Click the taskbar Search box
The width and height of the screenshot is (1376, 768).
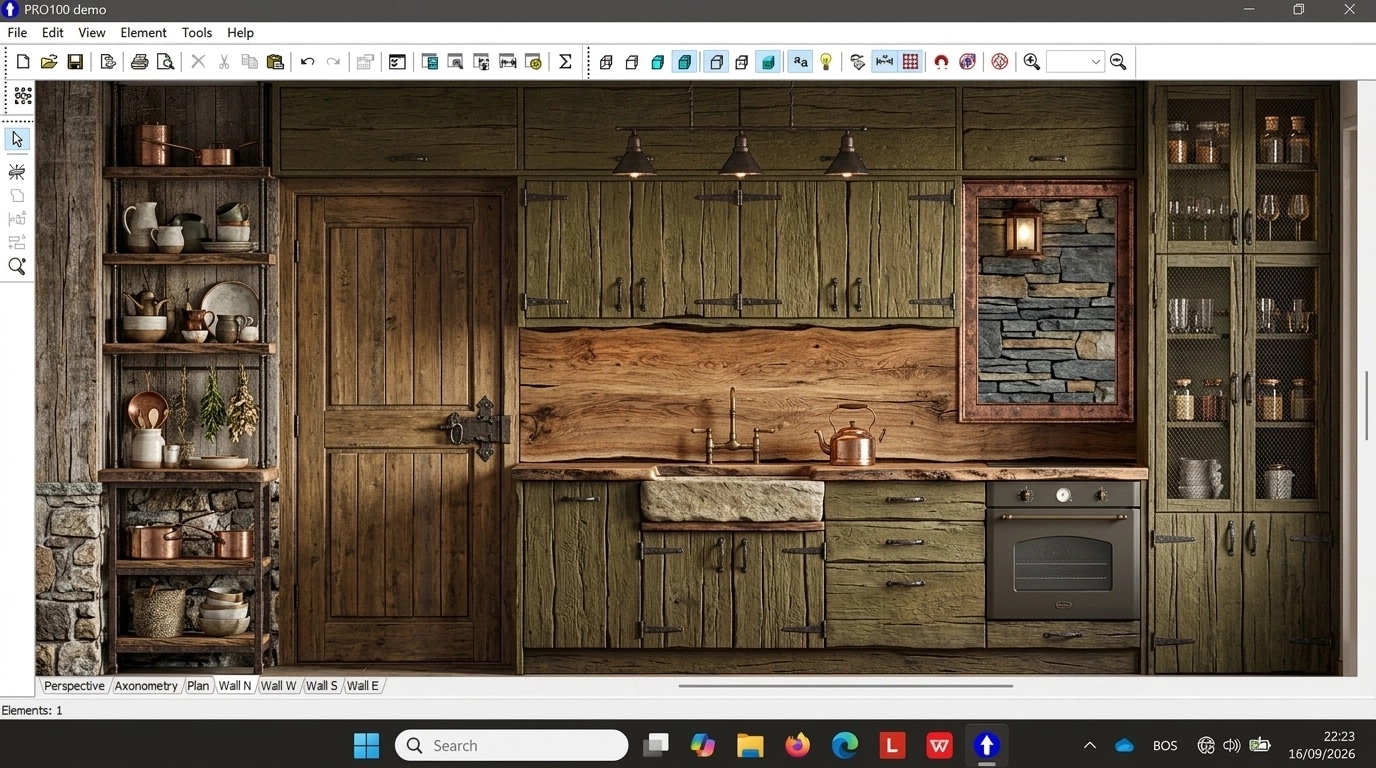[x=512, y=746]
